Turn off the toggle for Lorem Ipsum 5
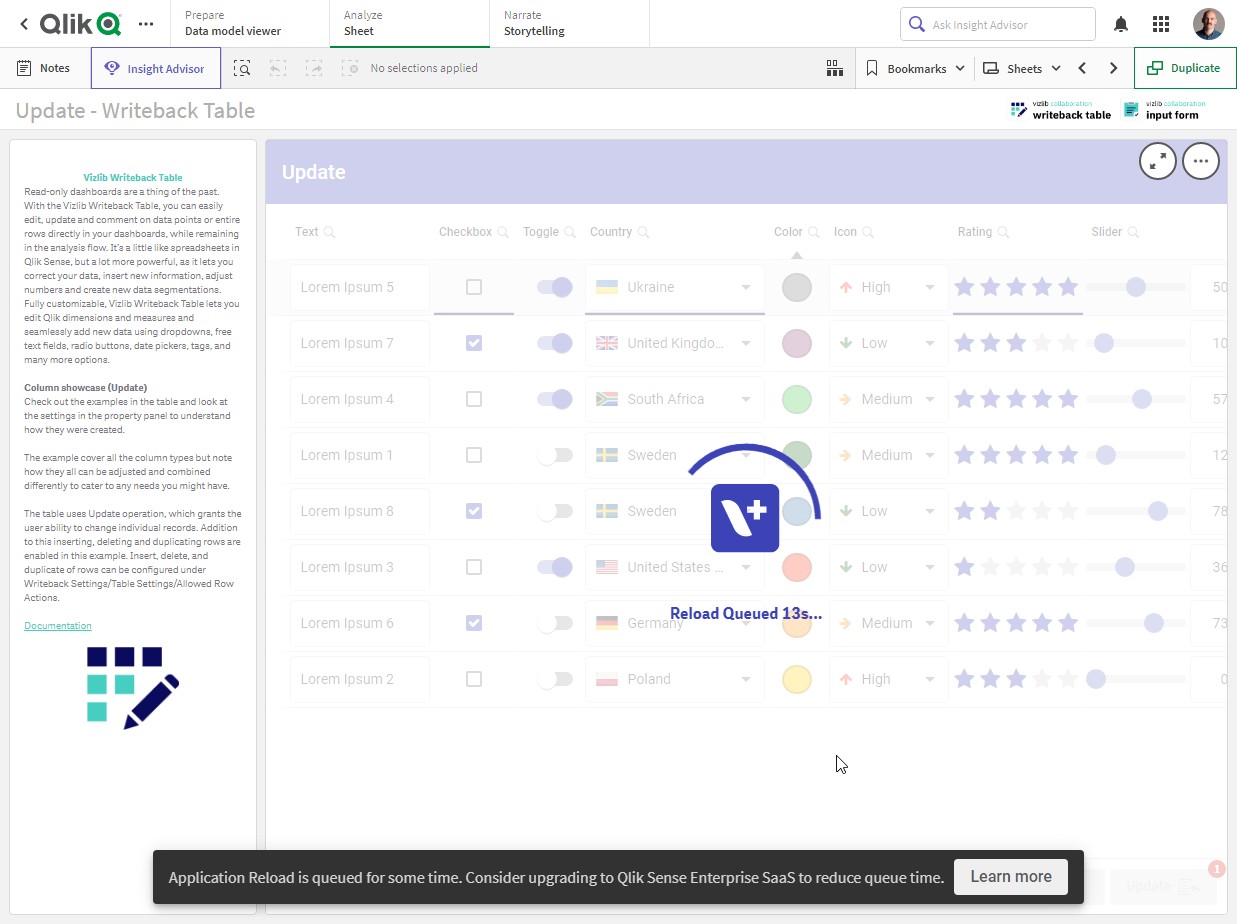Viewport: 1237px width, 924px height. (x=555, y=287)
